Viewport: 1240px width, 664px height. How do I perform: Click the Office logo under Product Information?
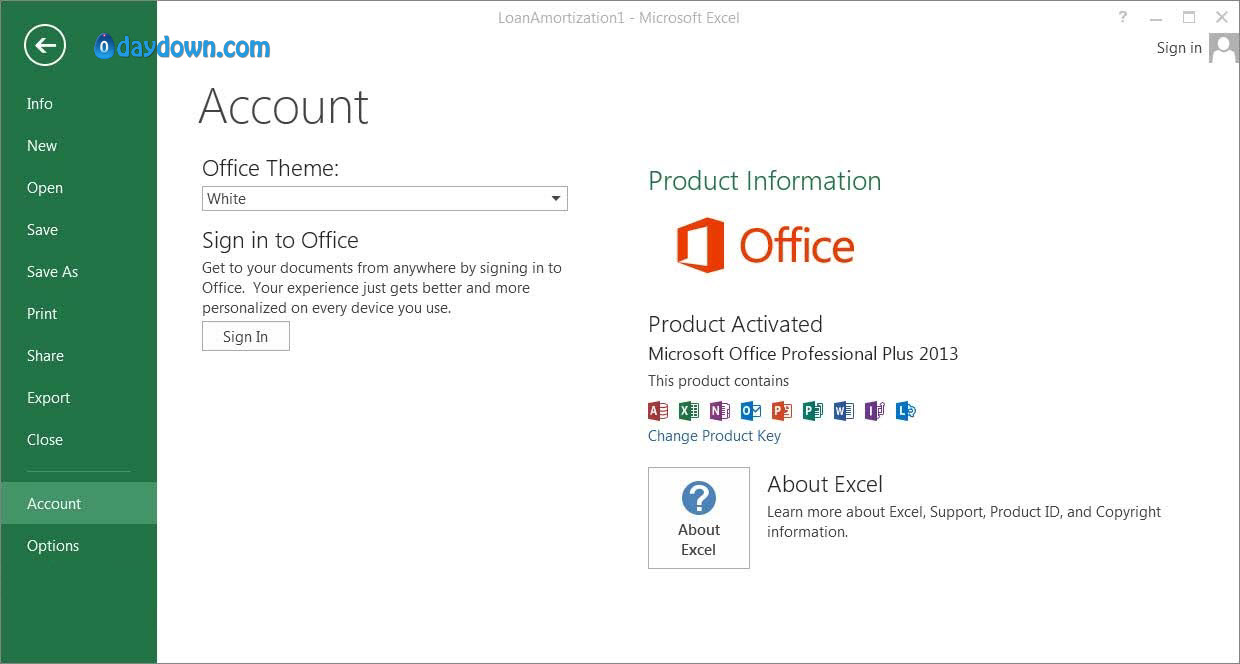(766, 245)
